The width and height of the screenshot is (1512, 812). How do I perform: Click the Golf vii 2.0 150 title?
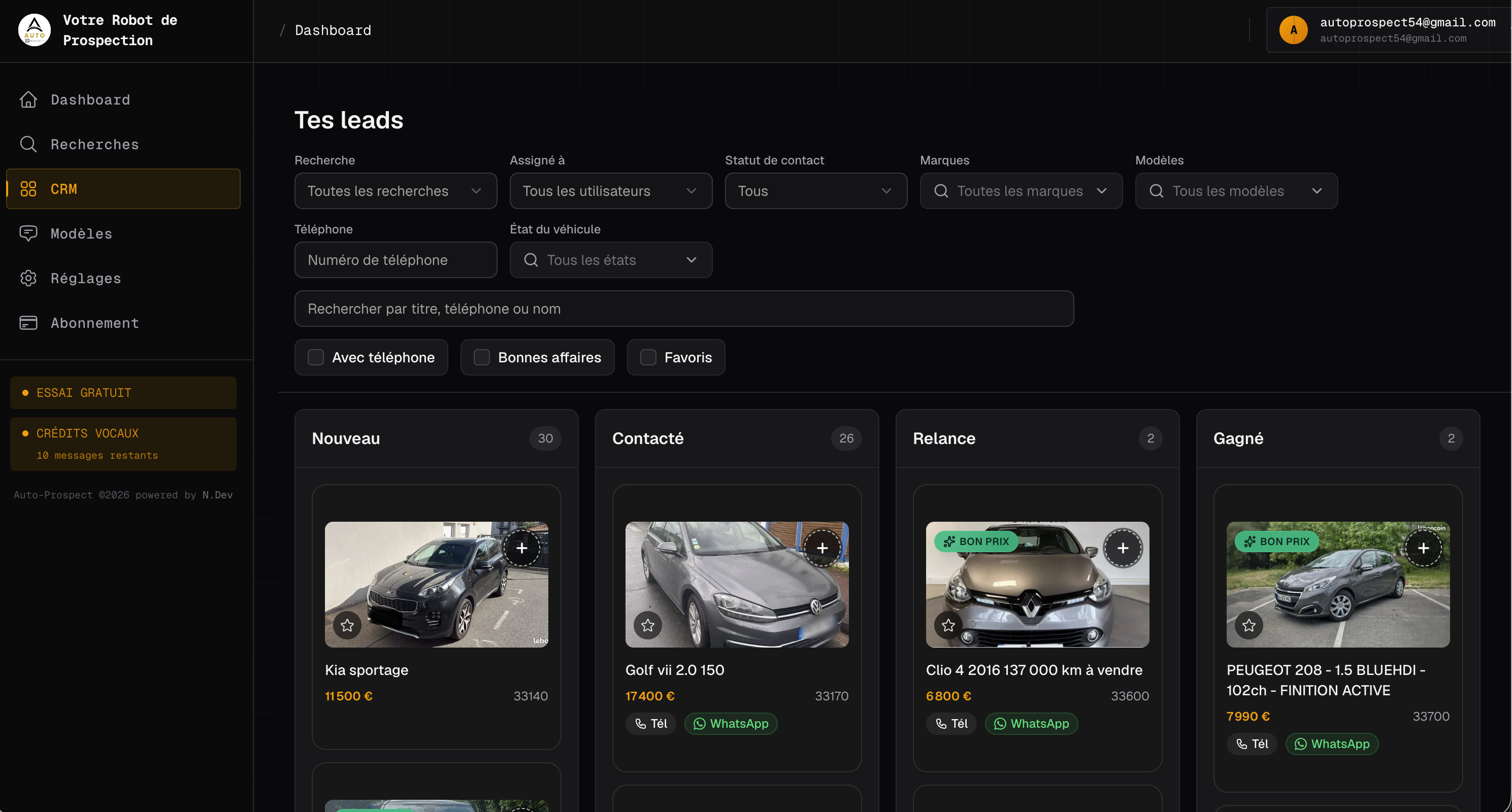(675, 670)
